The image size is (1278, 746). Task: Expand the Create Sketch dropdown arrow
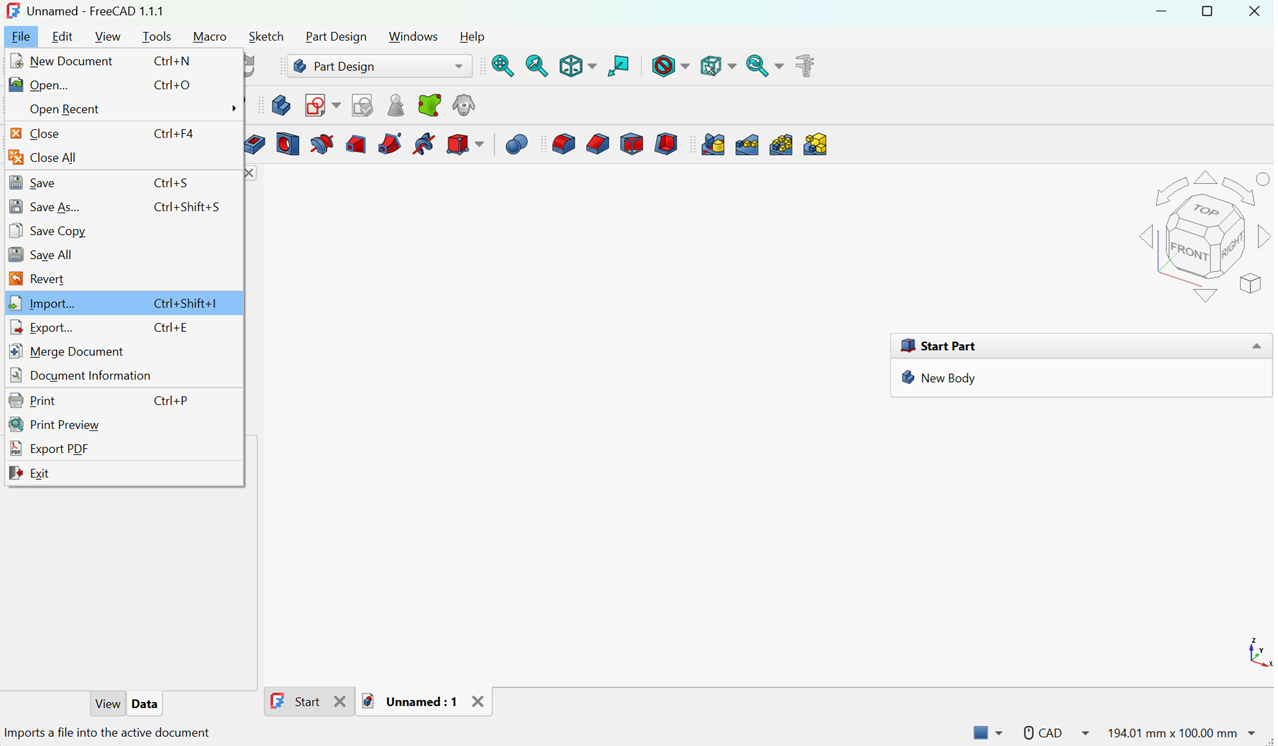[337, 106]
